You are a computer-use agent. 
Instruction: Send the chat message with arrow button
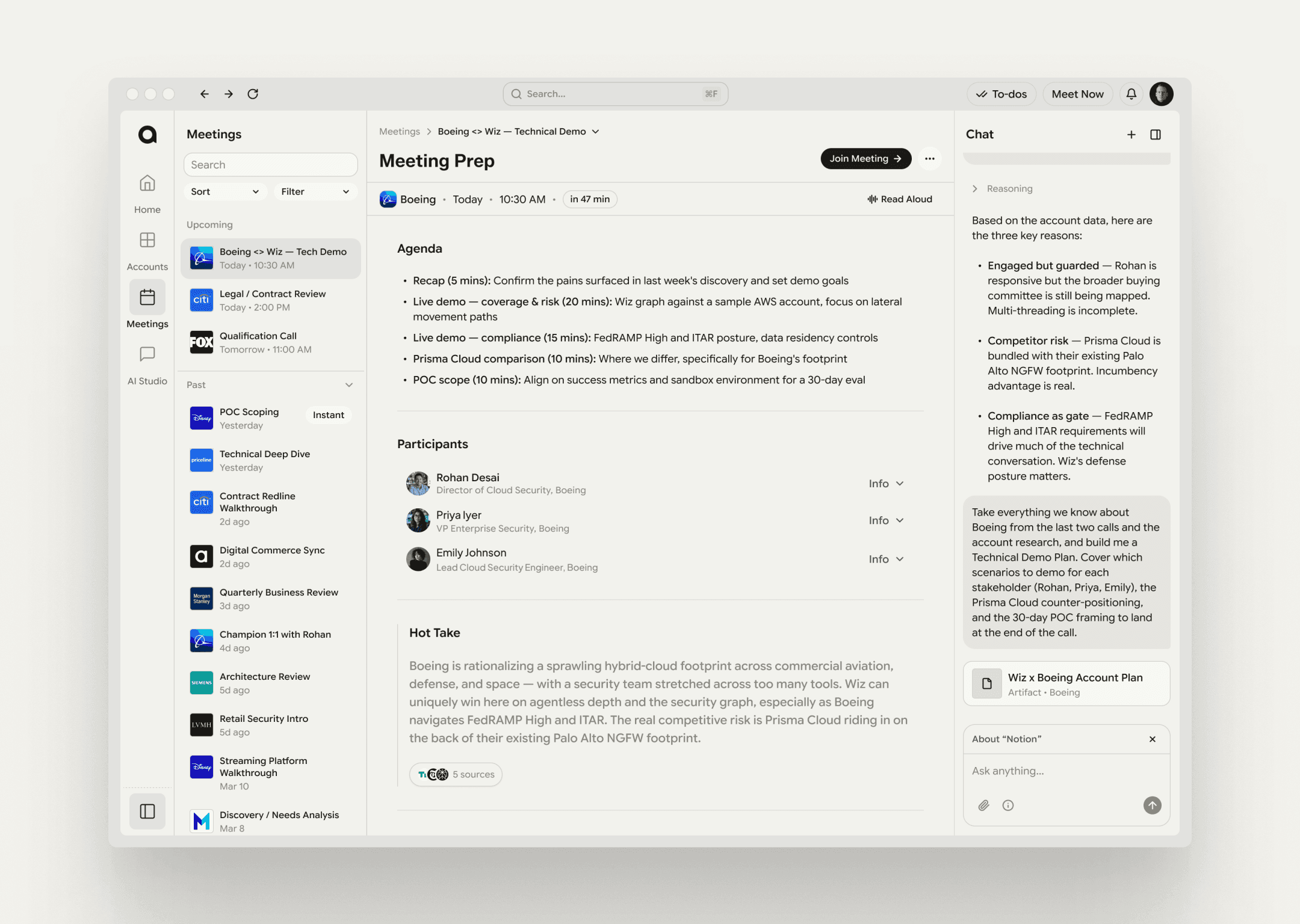point(1153,805)
